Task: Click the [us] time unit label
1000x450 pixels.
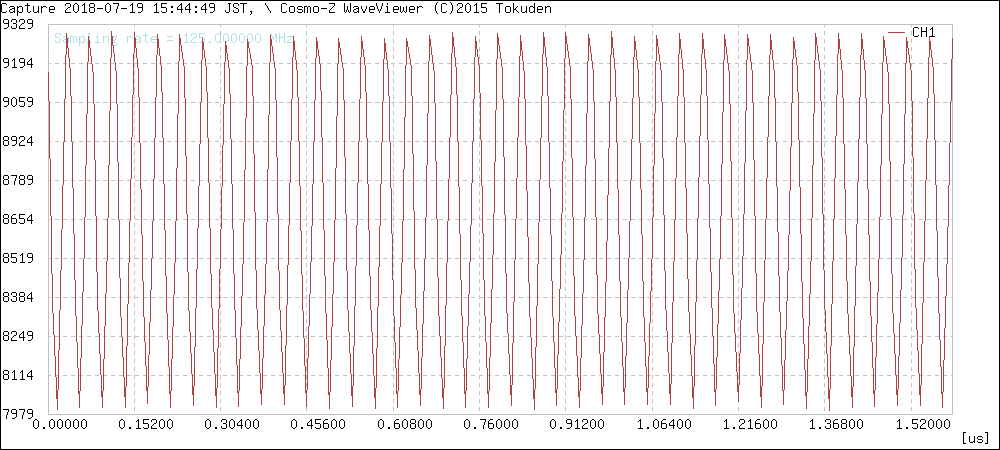Action: coord(974,438)
